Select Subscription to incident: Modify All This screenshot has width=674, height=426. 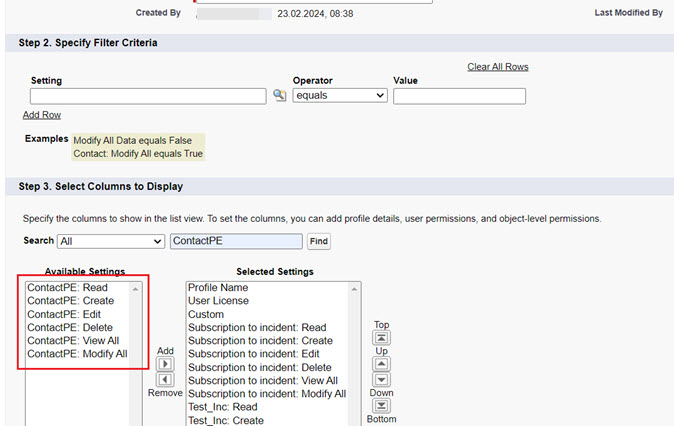267,394
